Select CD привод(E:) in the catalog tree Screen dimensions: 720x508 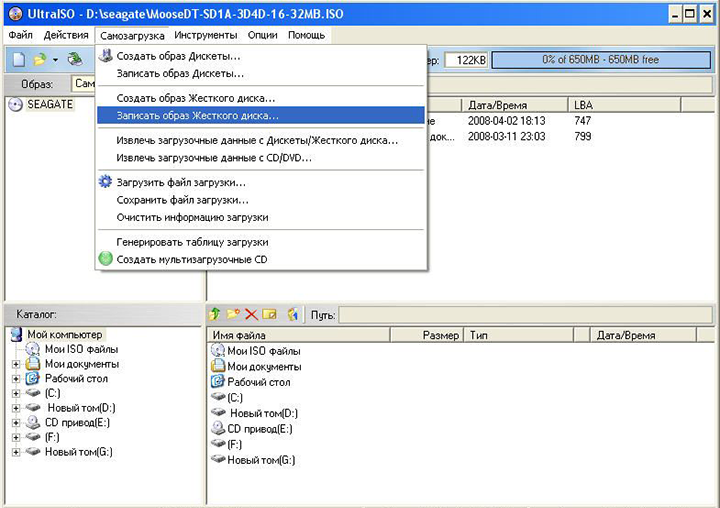pos(77,423)
